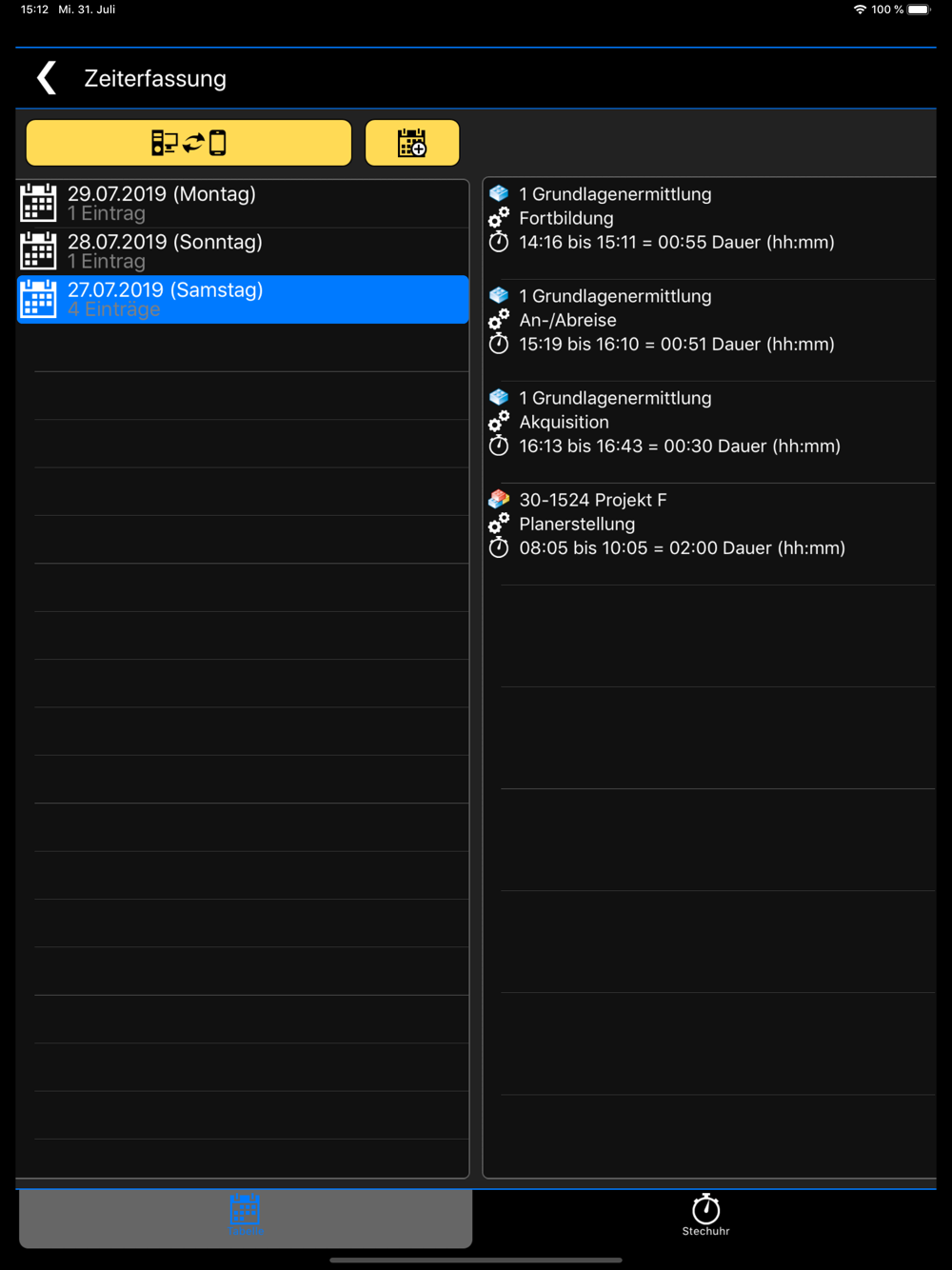
Task: Click the colored cube icon for 30-1524 Projekt F
Action: point(499,499)
